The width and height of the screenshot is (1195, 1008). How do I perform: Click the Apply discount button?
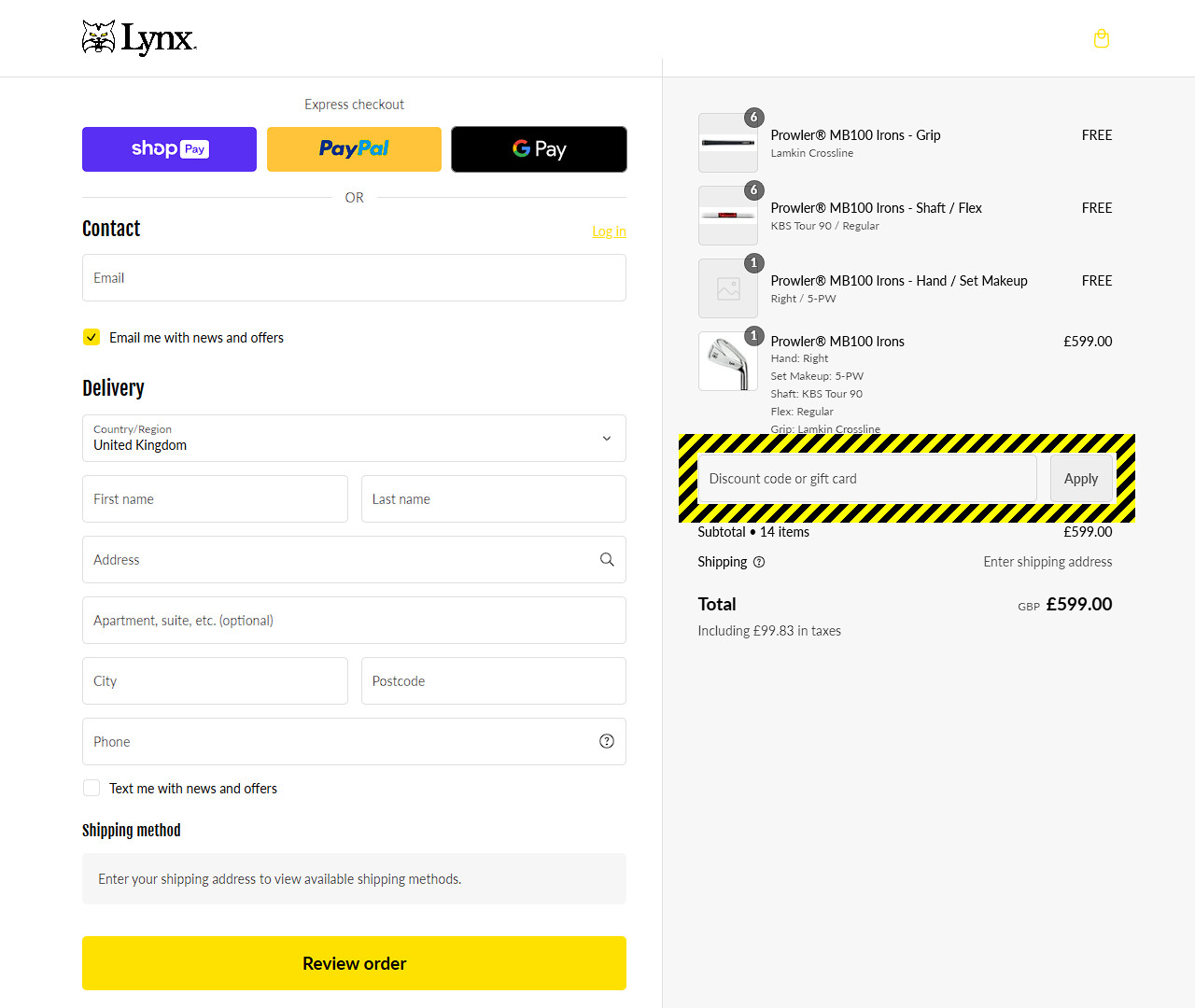pos(1081,479)
